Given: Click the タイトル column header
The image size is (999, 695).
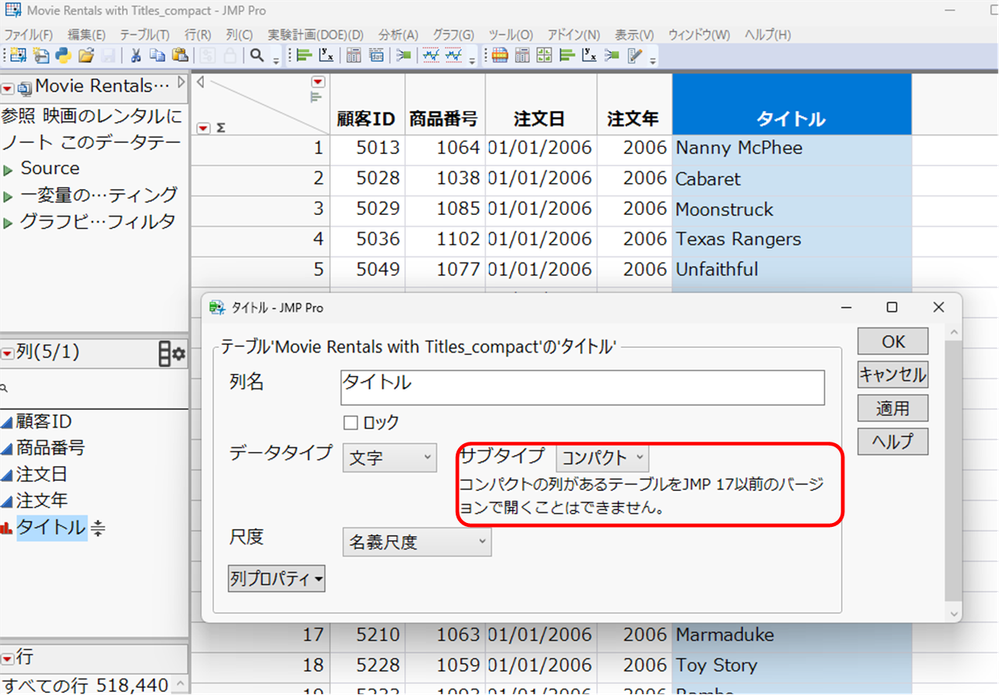Looking at the screenshot, I should [x=791, y=104].
